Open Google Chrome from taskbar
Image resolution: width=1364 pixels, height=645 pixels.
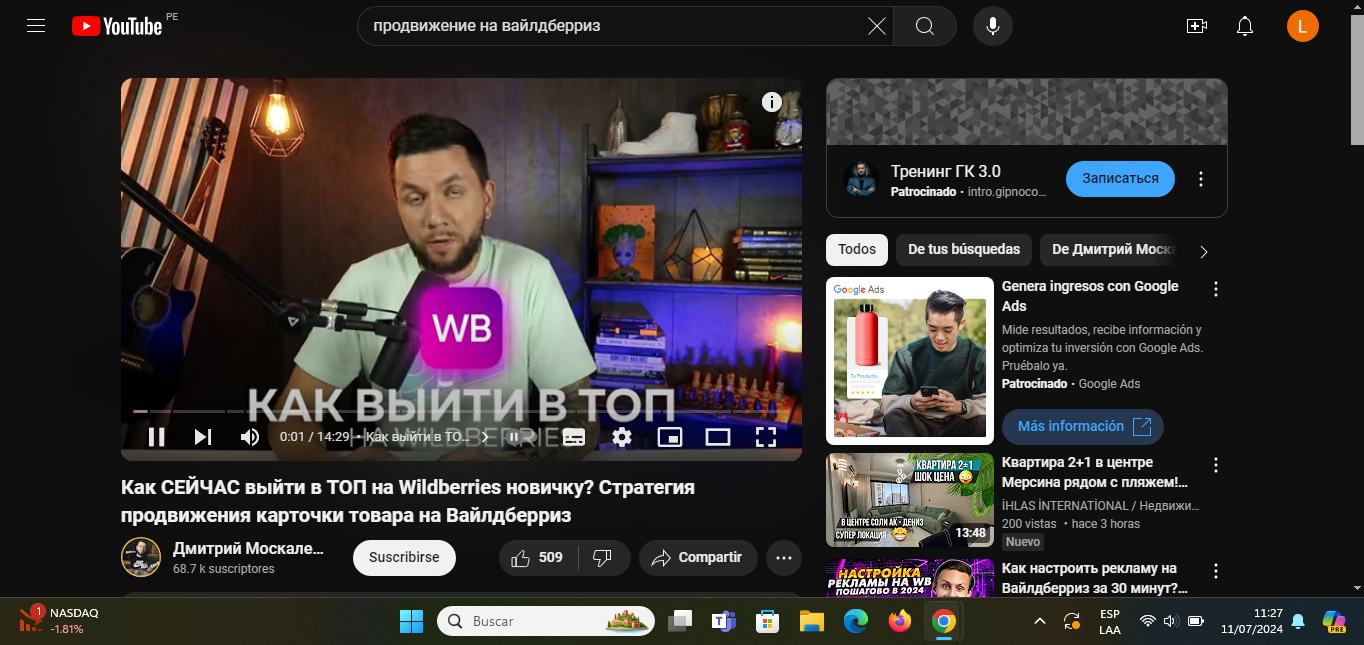click(943, 621)
